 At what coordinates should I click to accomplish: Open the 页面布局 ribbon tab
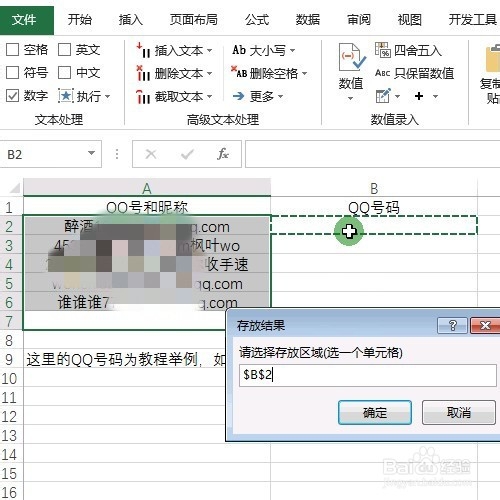click(194, 20)
